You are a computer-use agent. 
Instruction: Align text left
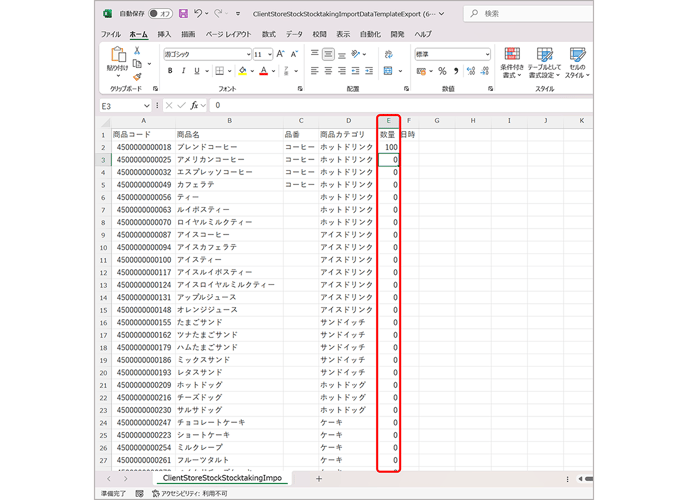[315, 71]
